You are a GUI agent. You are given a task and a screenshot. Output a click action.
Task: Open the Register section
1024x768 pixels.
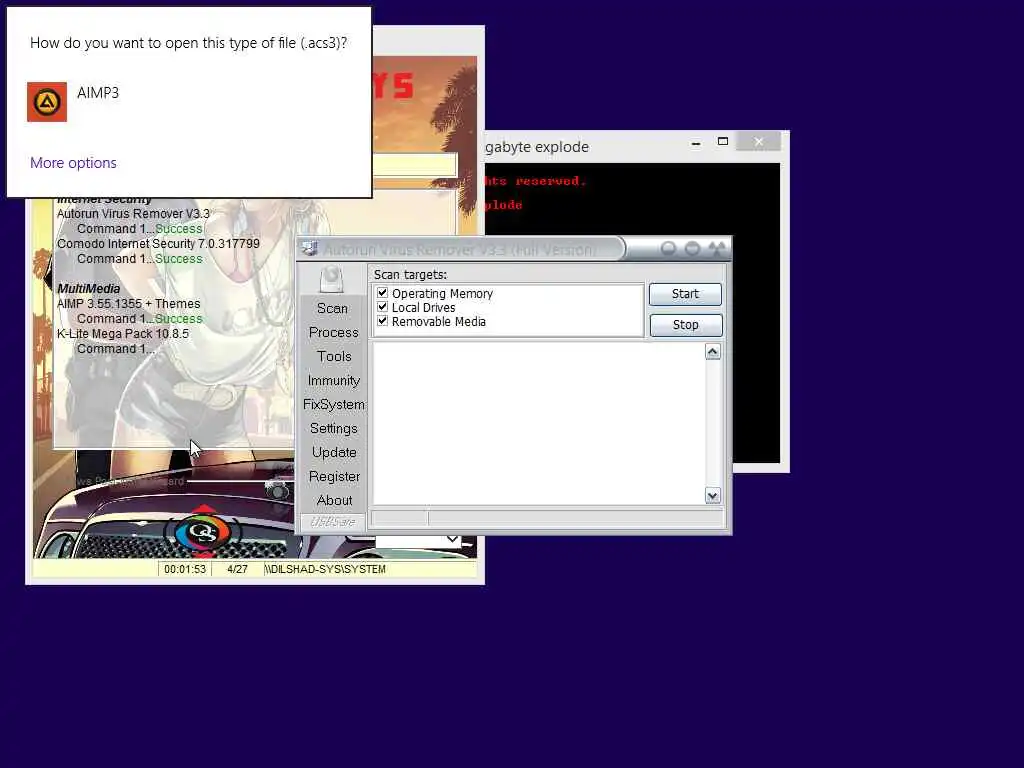coord(334,477)
